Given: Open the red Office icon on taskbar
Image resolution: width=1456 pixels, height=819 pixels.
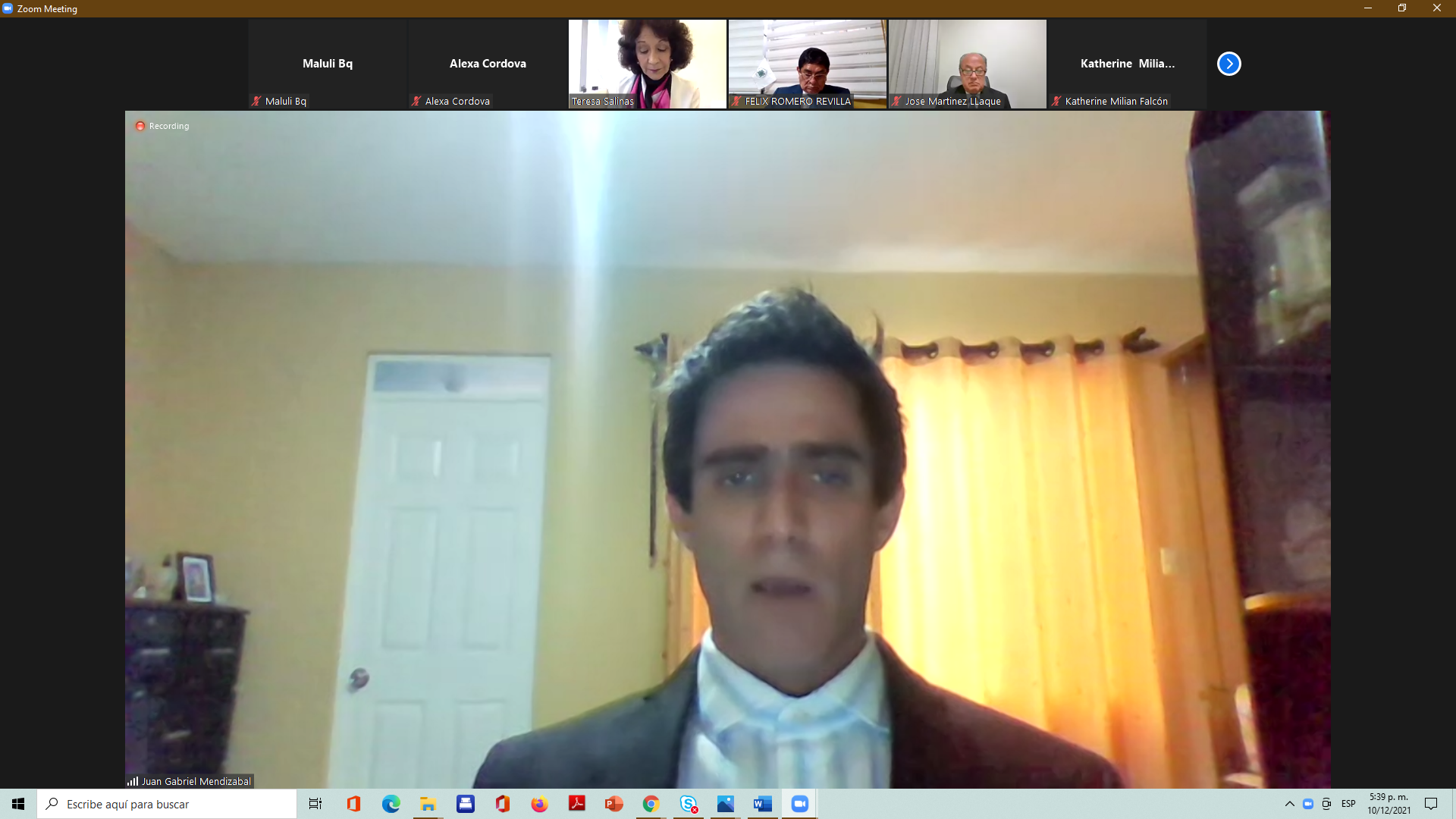Looking at the screenshot, I should [503, 804].
